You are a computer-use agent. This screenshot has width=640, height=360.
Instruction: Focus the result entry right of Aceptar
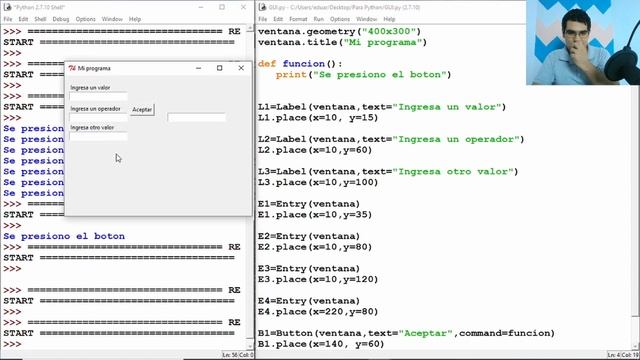196,118
